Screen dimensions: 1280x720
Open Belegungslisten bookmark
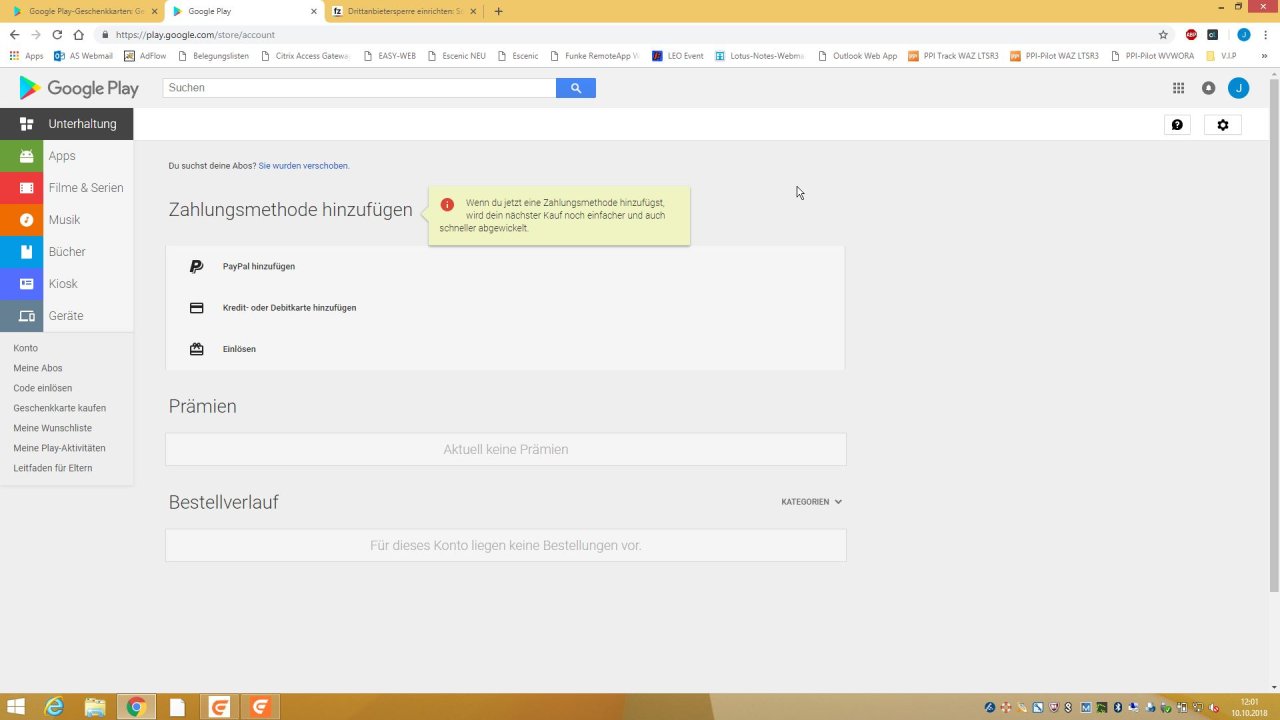tap(214, 56)
